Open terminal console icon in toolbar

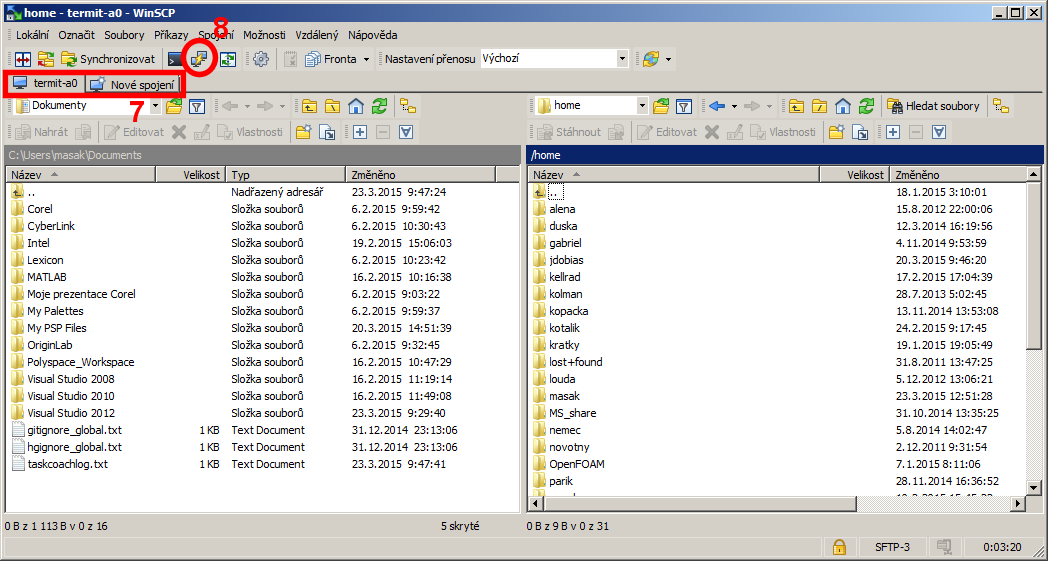(x=175, y=59)
